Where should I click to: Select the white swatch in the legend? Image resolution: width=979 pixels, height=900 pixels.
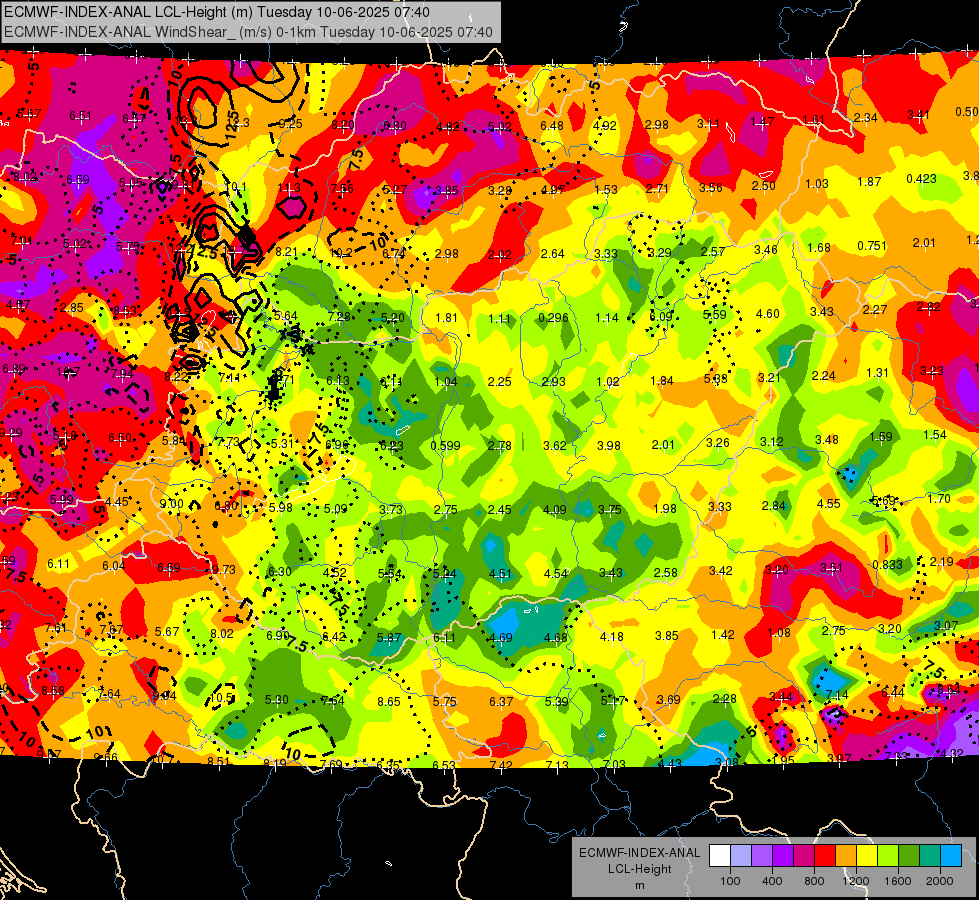tap(720, 856)
